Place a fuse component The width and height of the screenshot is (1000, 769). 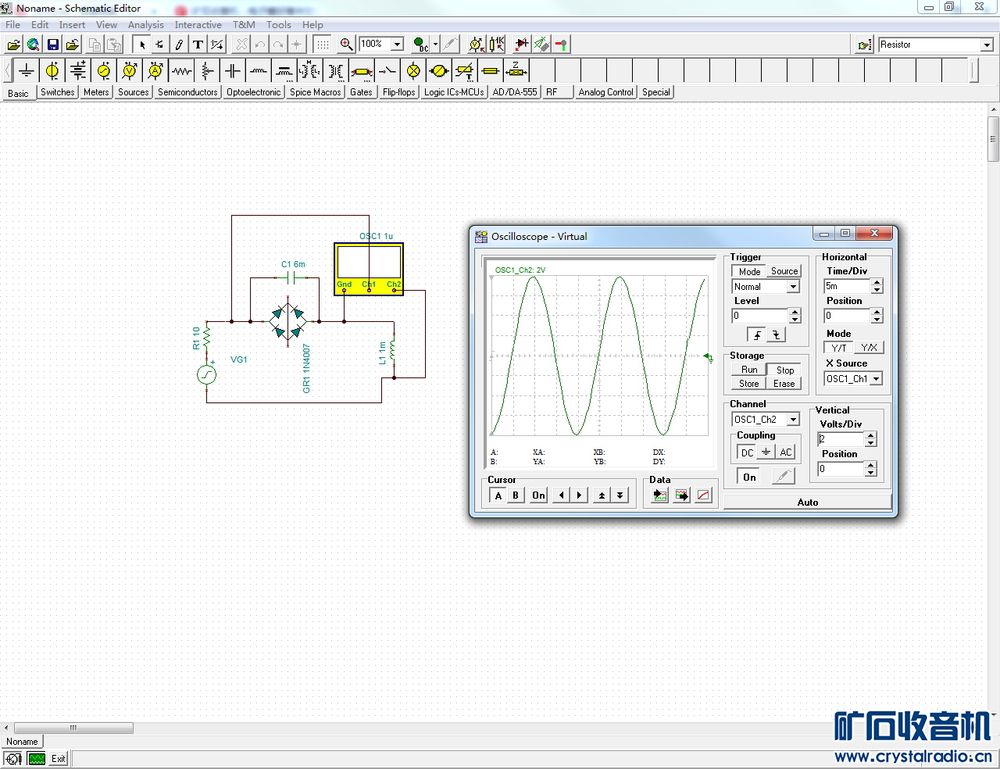(490, 71)
